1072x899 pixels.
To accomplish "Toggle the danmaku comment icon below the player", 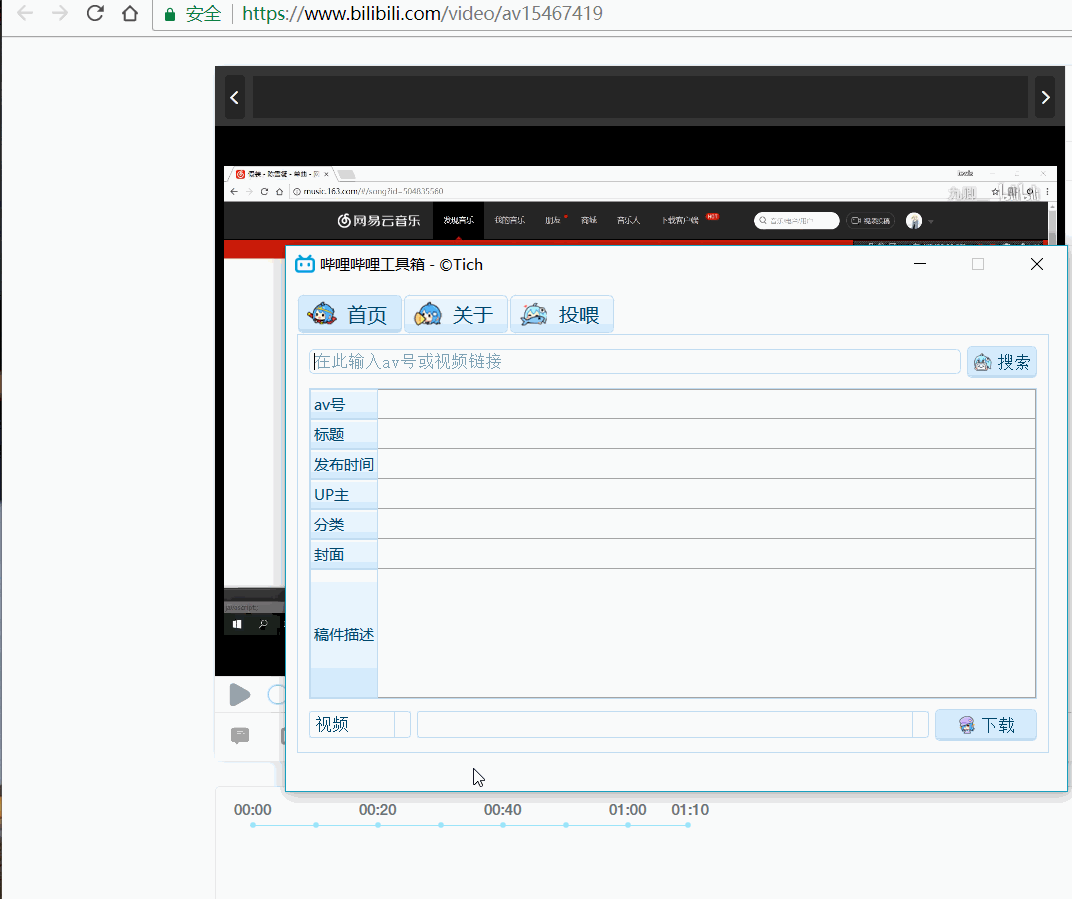I will [x=240, y=736].
